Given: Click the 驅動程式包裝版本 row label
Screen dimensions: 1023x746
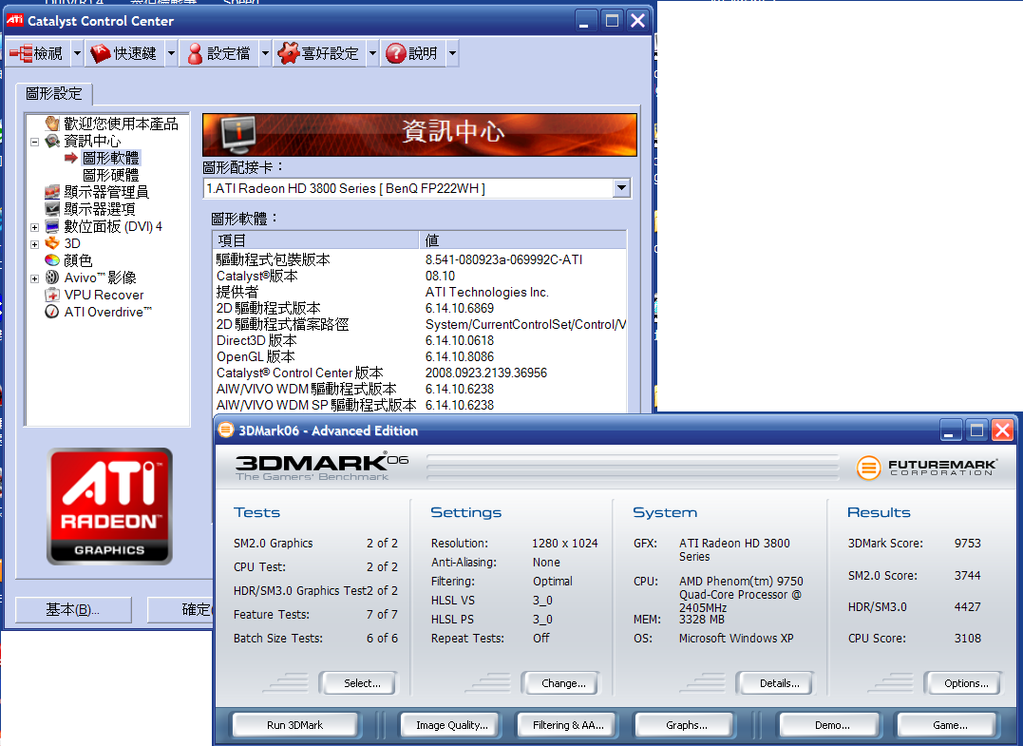Looking at the screenshot, I should pyautogui.click(x=273, y=260).
